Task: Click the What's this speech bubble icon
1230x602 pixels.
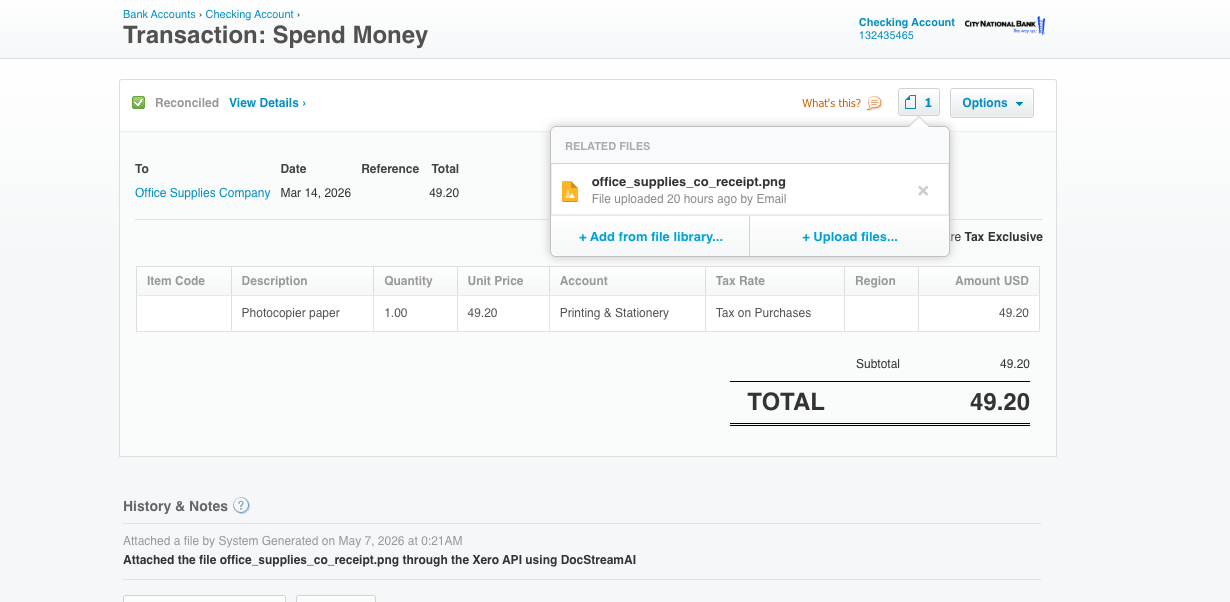Action: 874,103
